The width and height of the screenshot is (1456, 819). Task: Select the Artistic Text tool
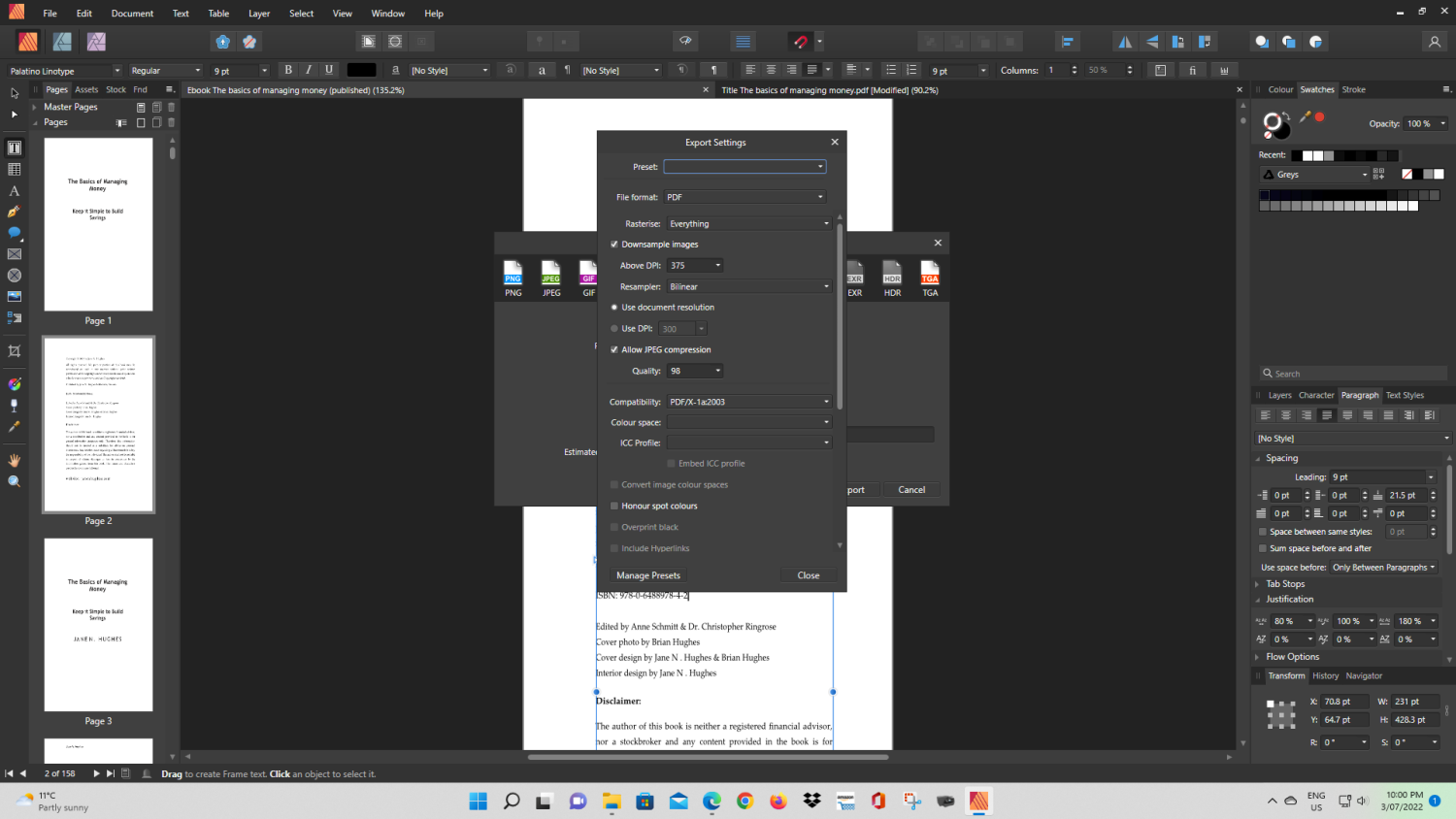click(x=14, y=190)
